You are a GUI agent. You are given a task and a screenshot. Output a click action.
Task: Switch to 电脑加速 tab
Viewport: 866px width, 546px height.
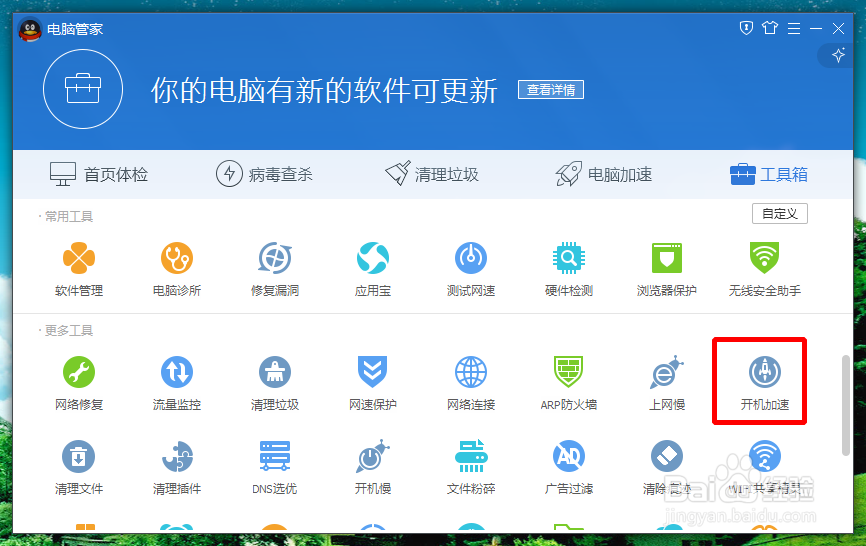click(604, 174)
